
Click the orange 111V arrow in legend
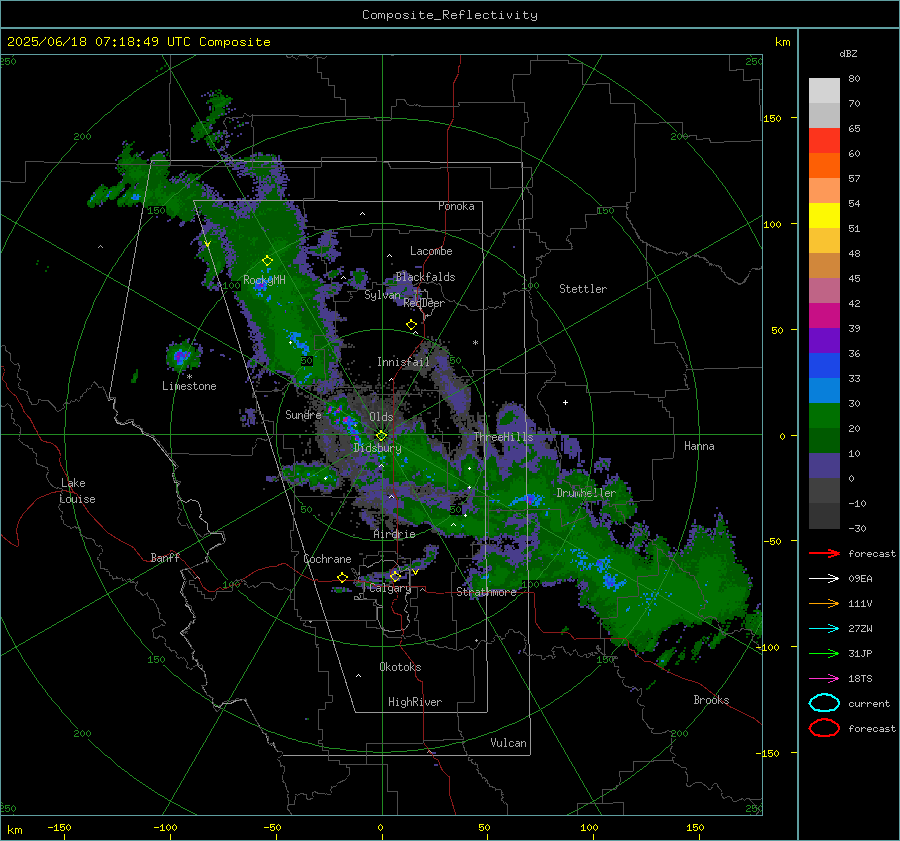click(824, 603)
